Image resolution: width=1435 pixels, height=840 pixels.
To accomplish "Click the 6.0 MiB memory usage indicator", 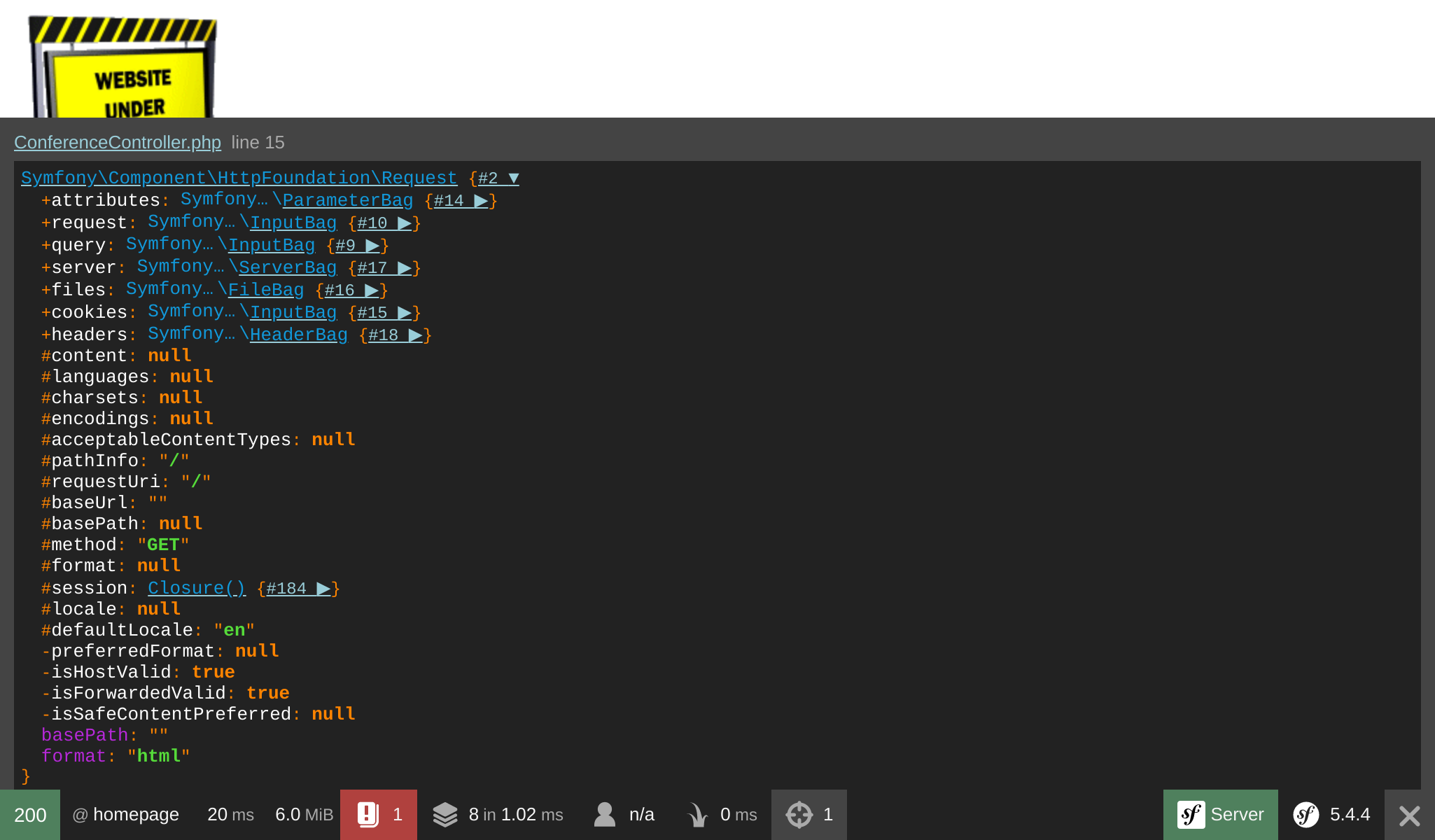I will coord(304,814).
